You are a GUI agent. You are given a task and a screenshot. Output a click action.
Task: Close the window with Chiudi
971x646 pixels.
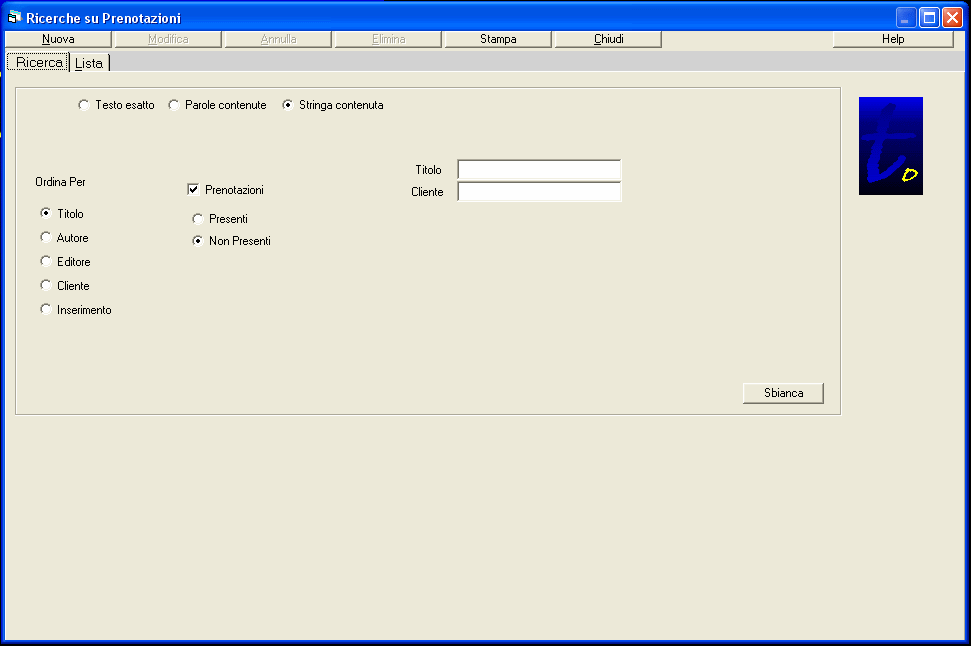pyautogui.click(x=608, y=39)
